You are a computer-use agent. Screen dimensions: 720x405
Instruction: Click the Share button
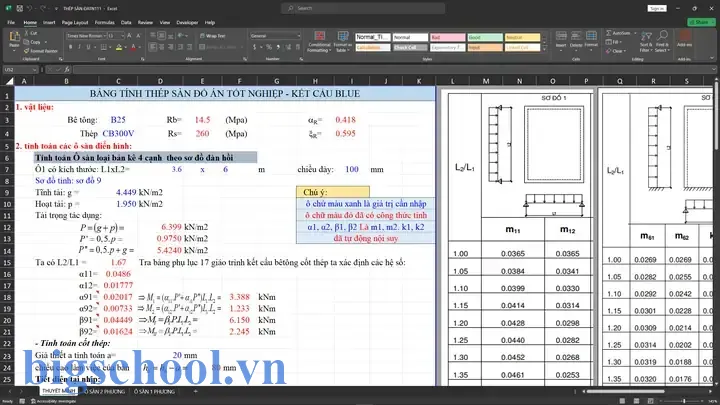pyautogui.click(x=701, y=22)
